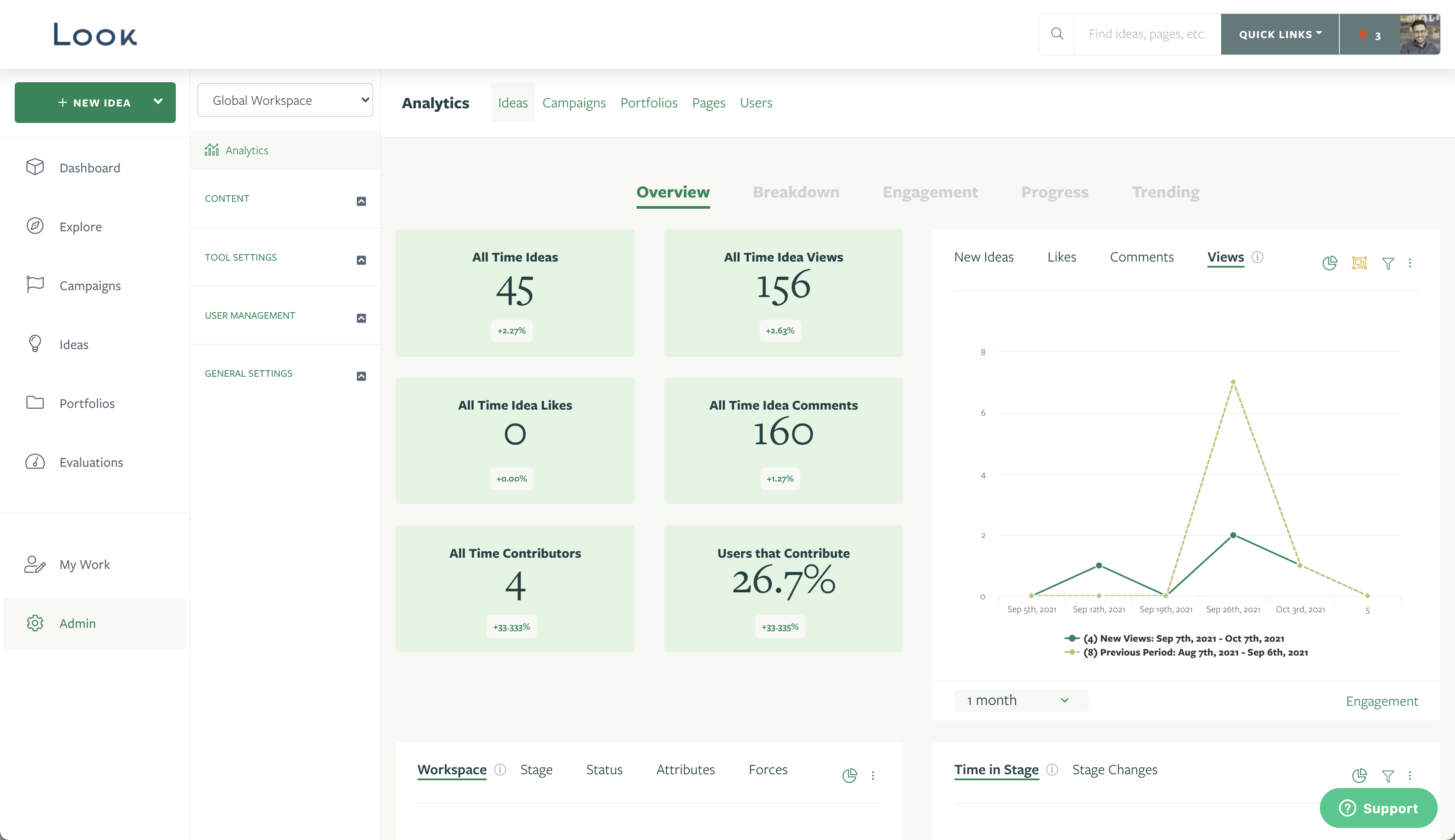Select the Admin gear icon
This screenshot has width=1455, height=840.
tap(35, 623)
